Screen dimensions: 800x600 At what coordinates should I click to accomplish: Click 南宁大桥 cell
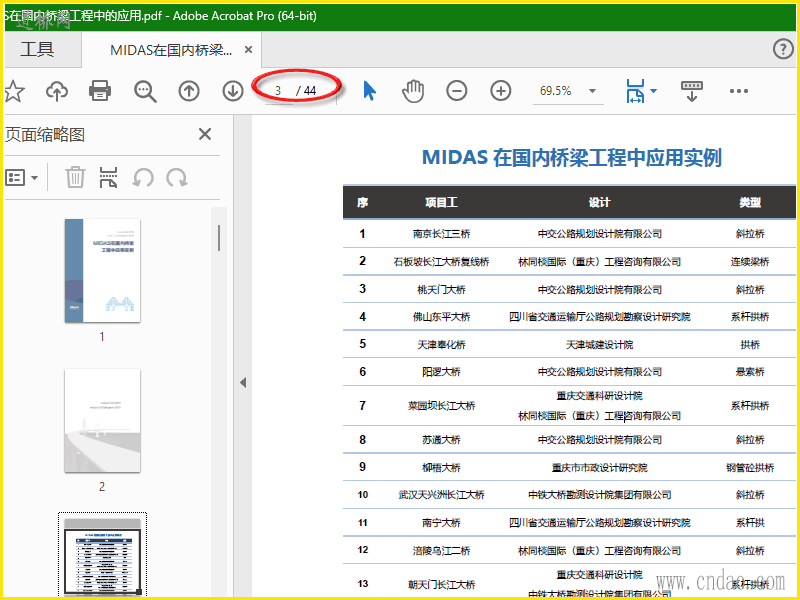[x=441, y=522]
